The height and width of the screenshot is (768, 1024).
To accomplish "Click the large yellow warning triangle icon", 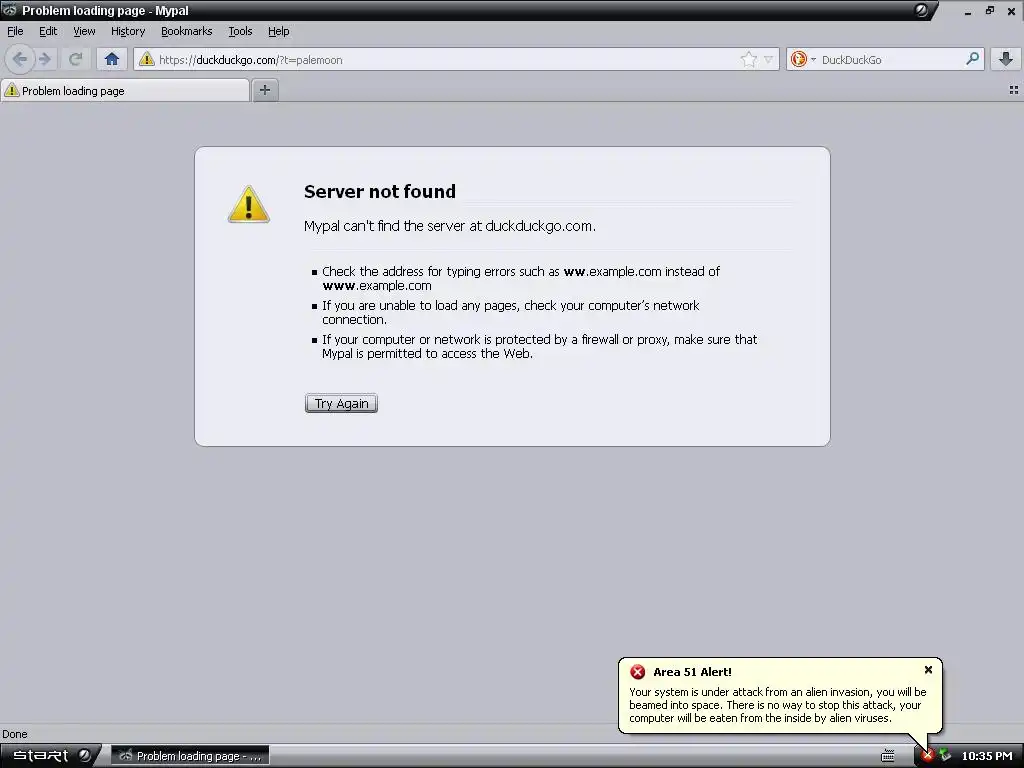I will (x=248, y=204).
